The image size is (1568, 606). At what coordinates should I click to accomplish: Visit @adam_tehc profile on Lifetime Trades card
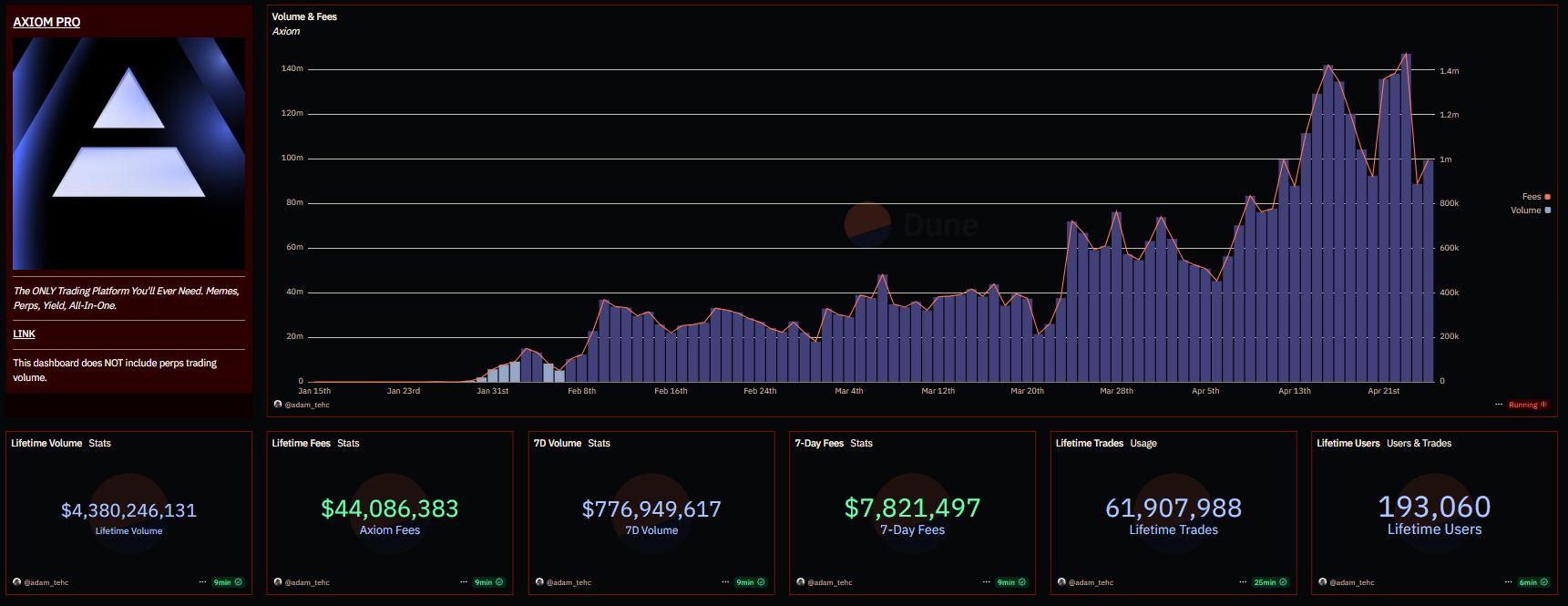coord(1091,582)
